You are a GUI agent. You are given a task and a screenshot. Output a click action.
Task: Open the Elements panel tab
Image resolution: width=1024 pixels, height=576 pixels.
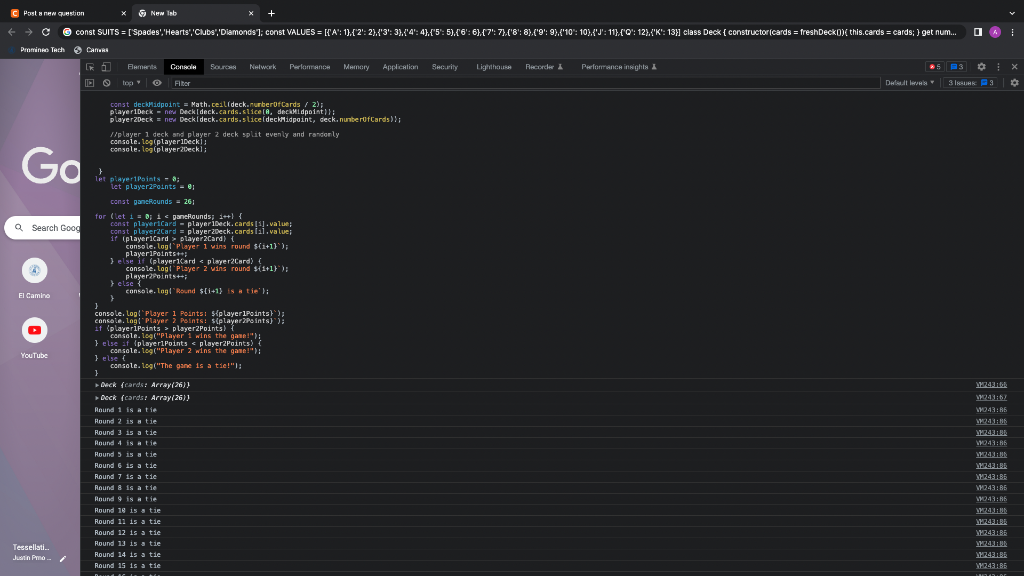142,67
